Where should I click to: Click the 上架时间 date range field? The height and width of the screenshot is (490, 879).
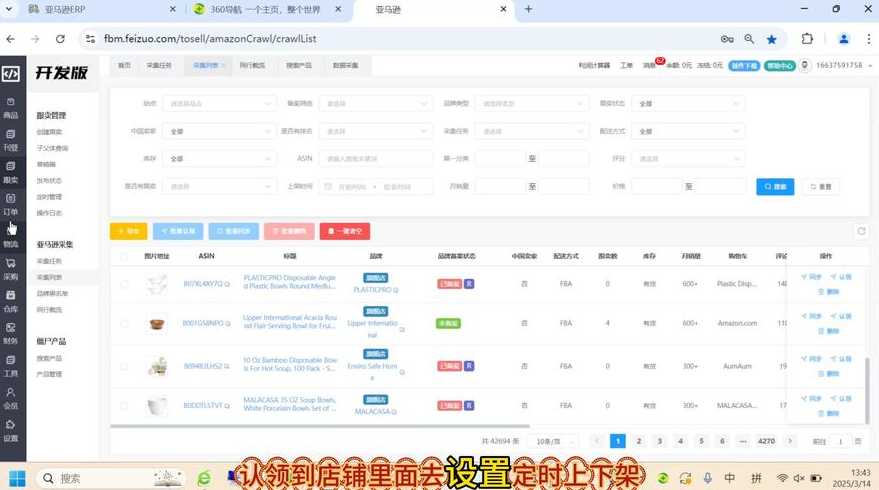coord(376,187)
